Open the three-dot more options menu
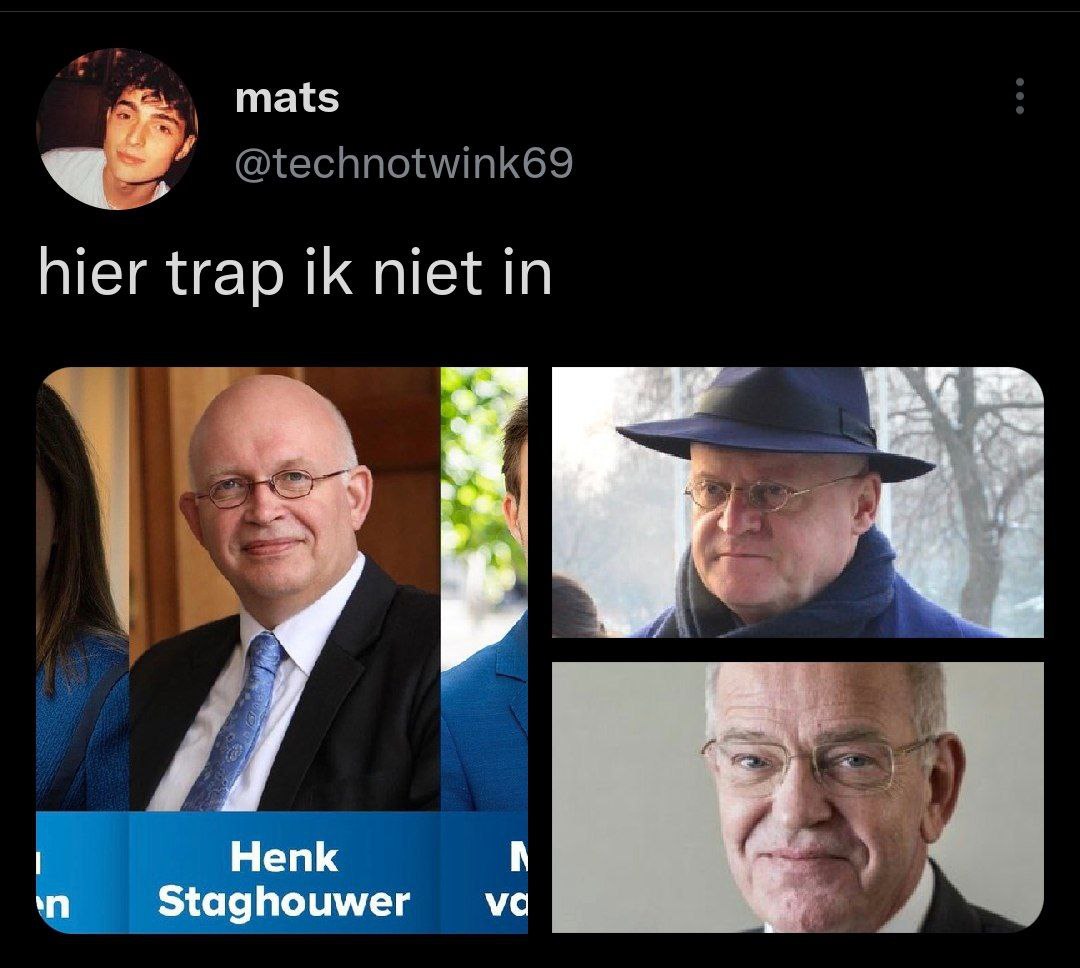The height and width of the screenshot is (968, 1080). (1020, 96)
